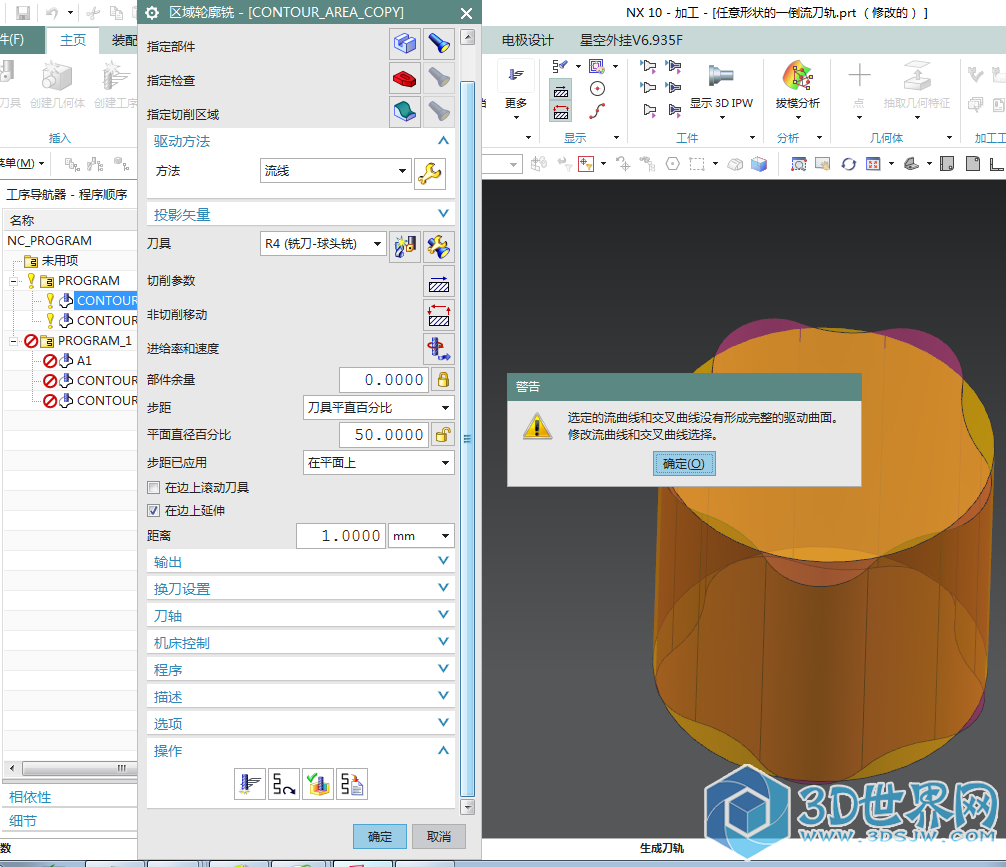
Task: Click the 部件余量 value field
Action: pos(384,380)
